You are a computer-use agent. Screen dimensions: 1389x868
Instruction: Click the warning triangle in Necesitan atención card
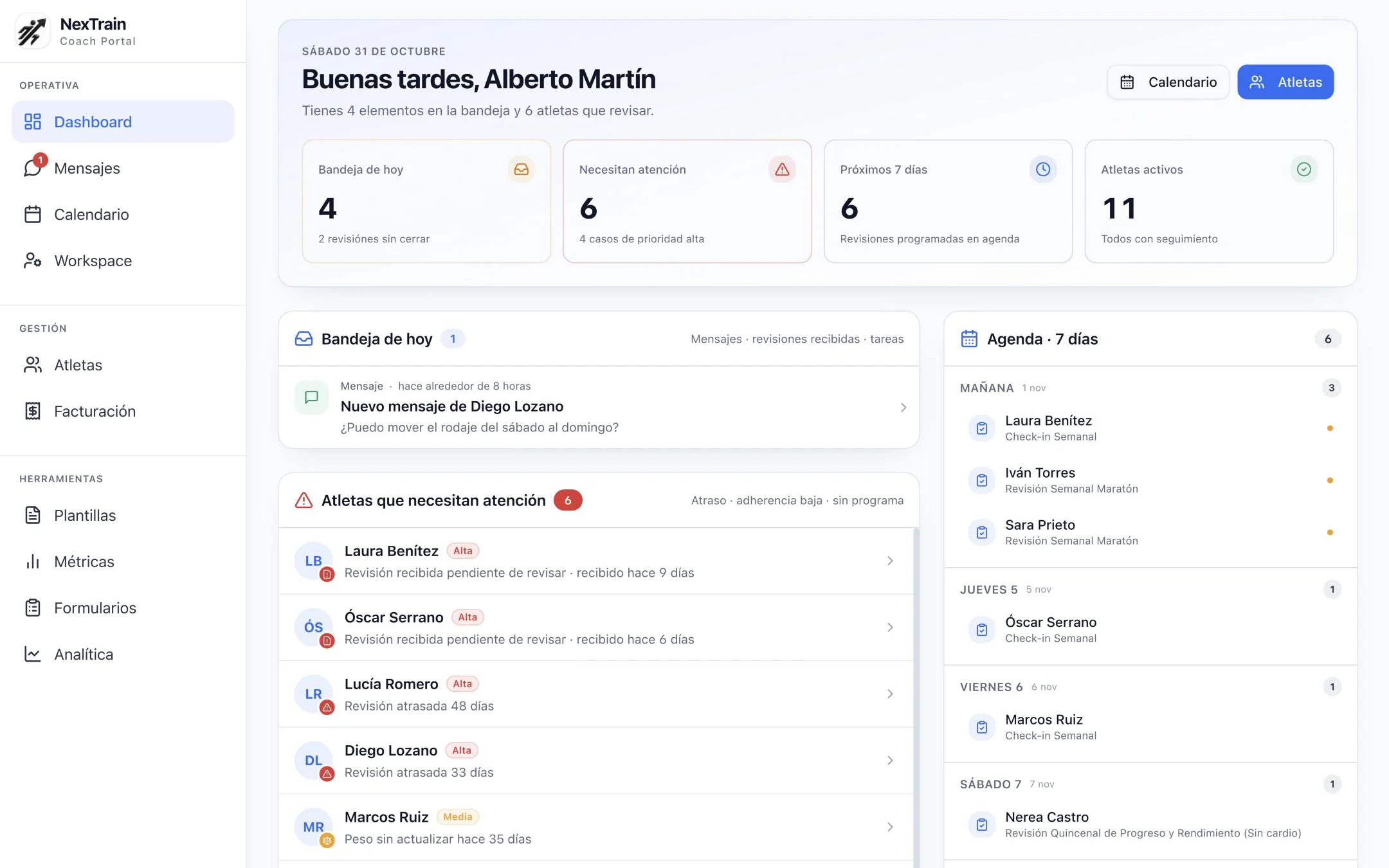coord(782,169)
